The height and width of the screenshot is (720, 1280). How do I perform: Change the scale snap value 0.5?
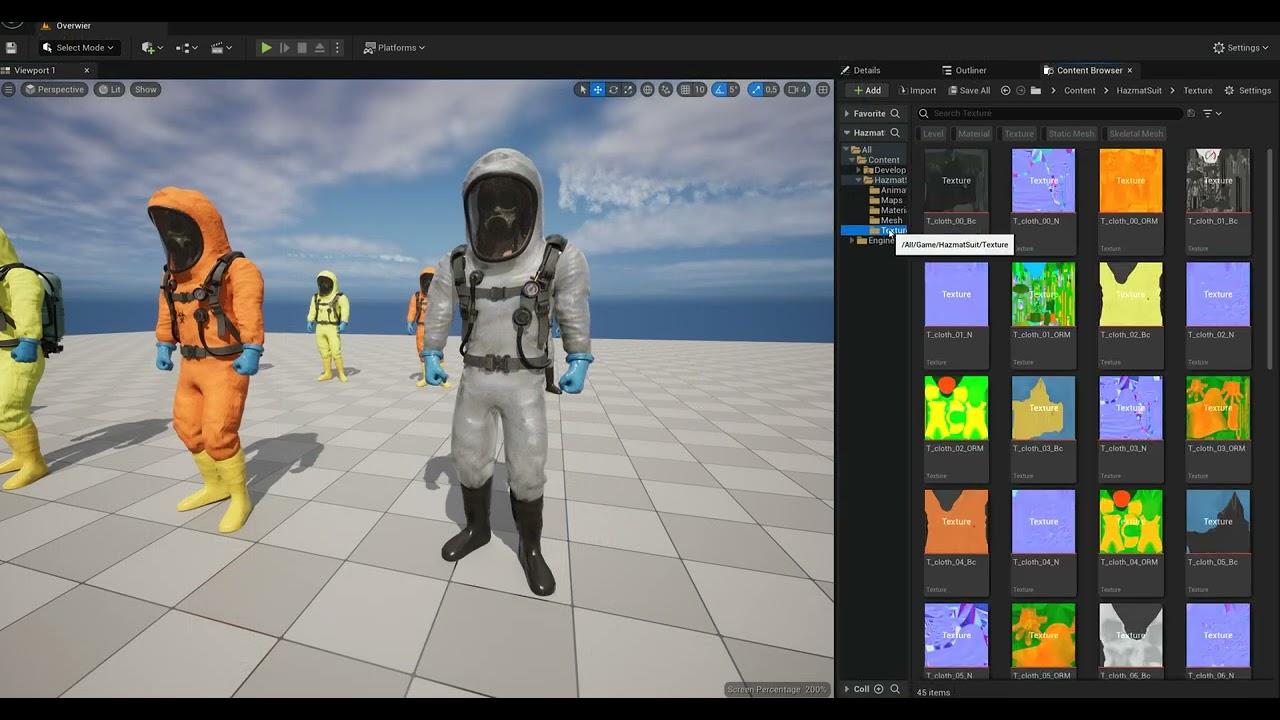[x=771, y=89]
